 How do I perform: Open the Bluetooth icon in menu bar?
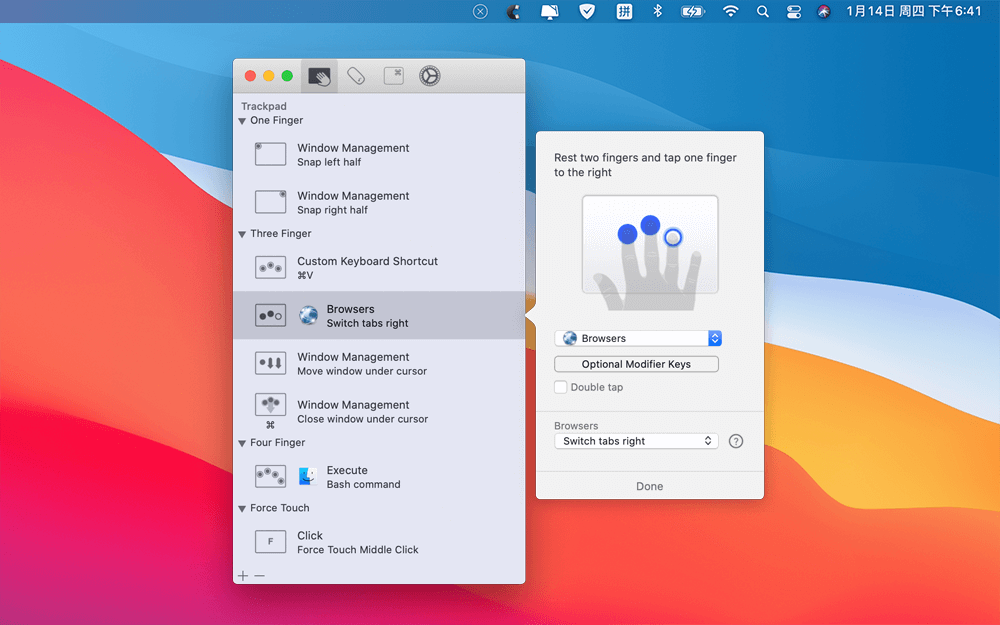(x=657, y=12)
